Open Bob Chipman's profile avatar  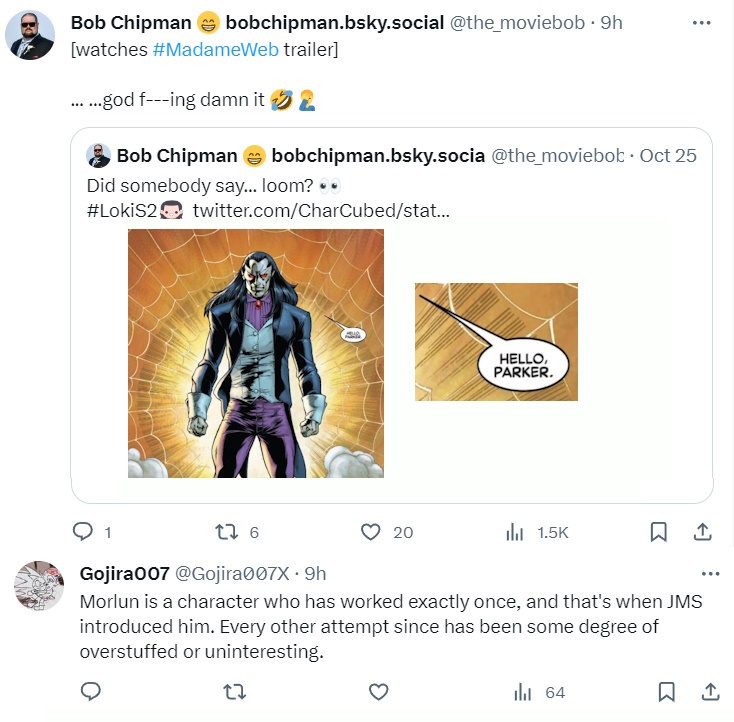coord(30,36)
